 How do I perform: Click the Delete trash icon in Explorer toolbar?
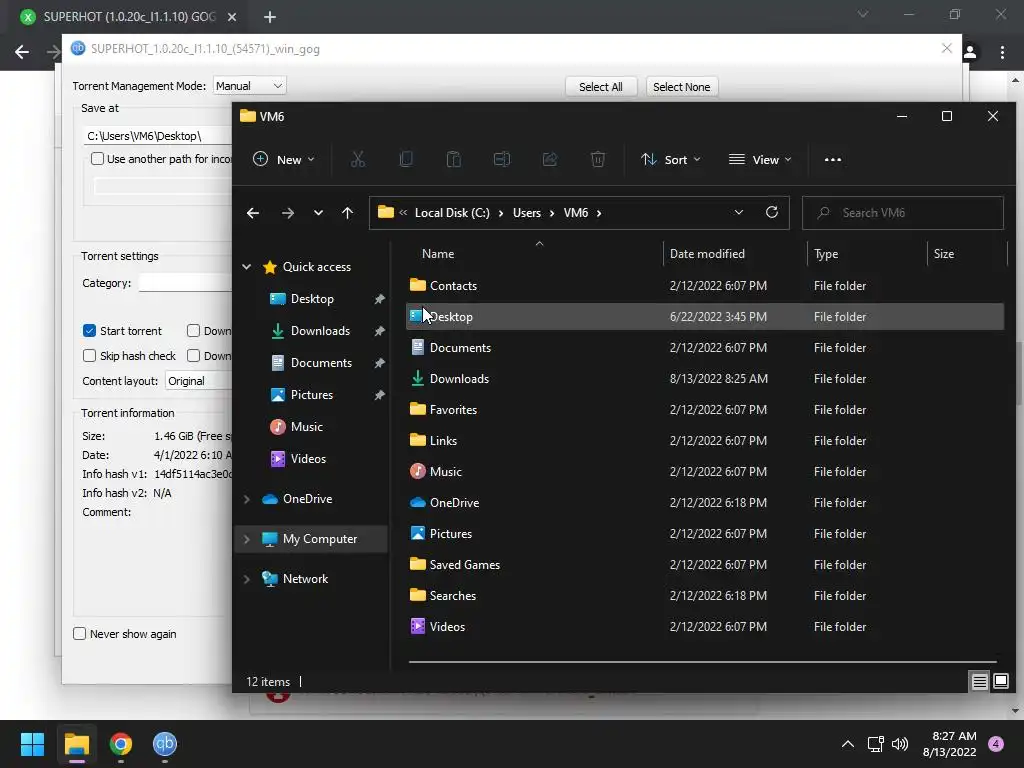[598, 159]
